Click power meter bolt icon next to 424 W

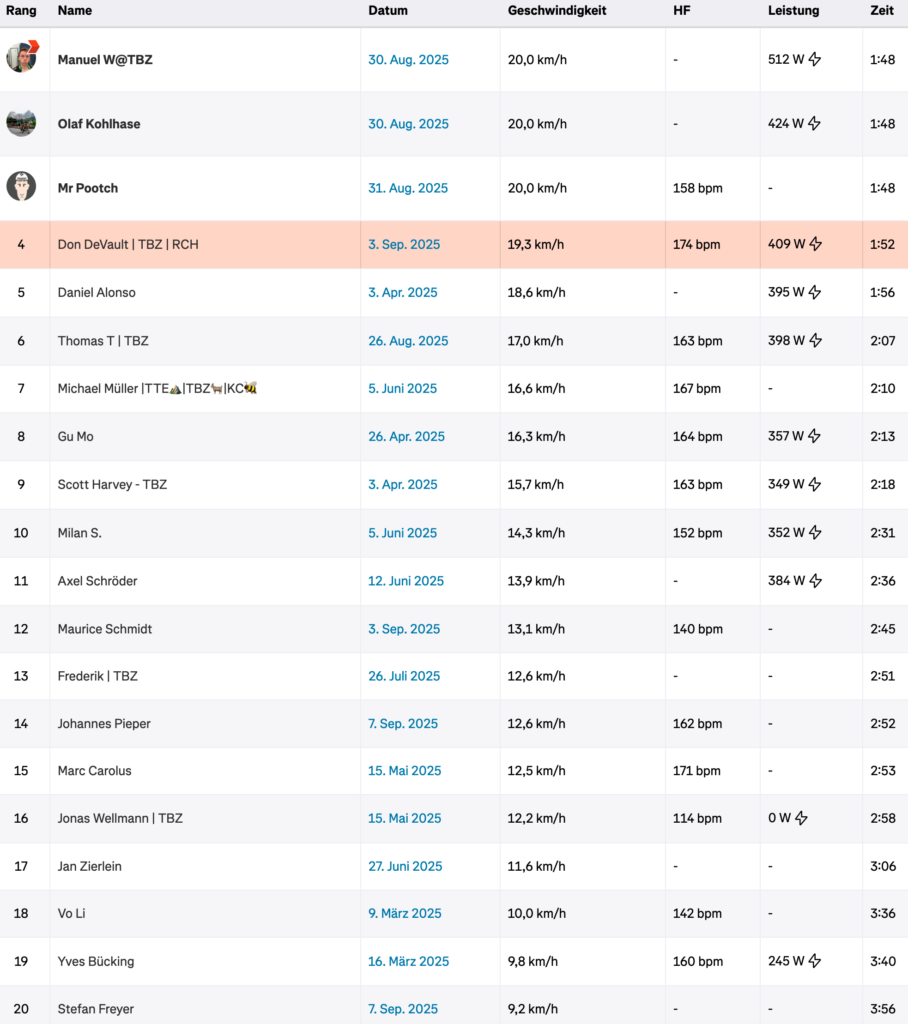tap(814, 123)
